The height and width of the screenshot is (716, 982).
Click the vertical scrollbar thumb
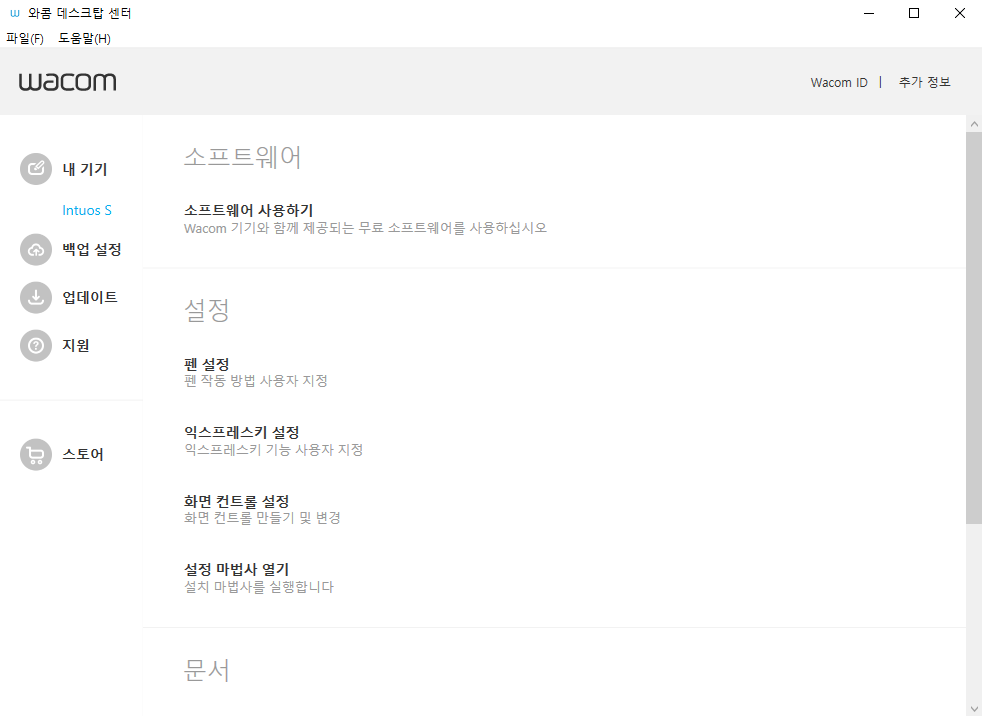pyautogui.click(x=974, y=327)
